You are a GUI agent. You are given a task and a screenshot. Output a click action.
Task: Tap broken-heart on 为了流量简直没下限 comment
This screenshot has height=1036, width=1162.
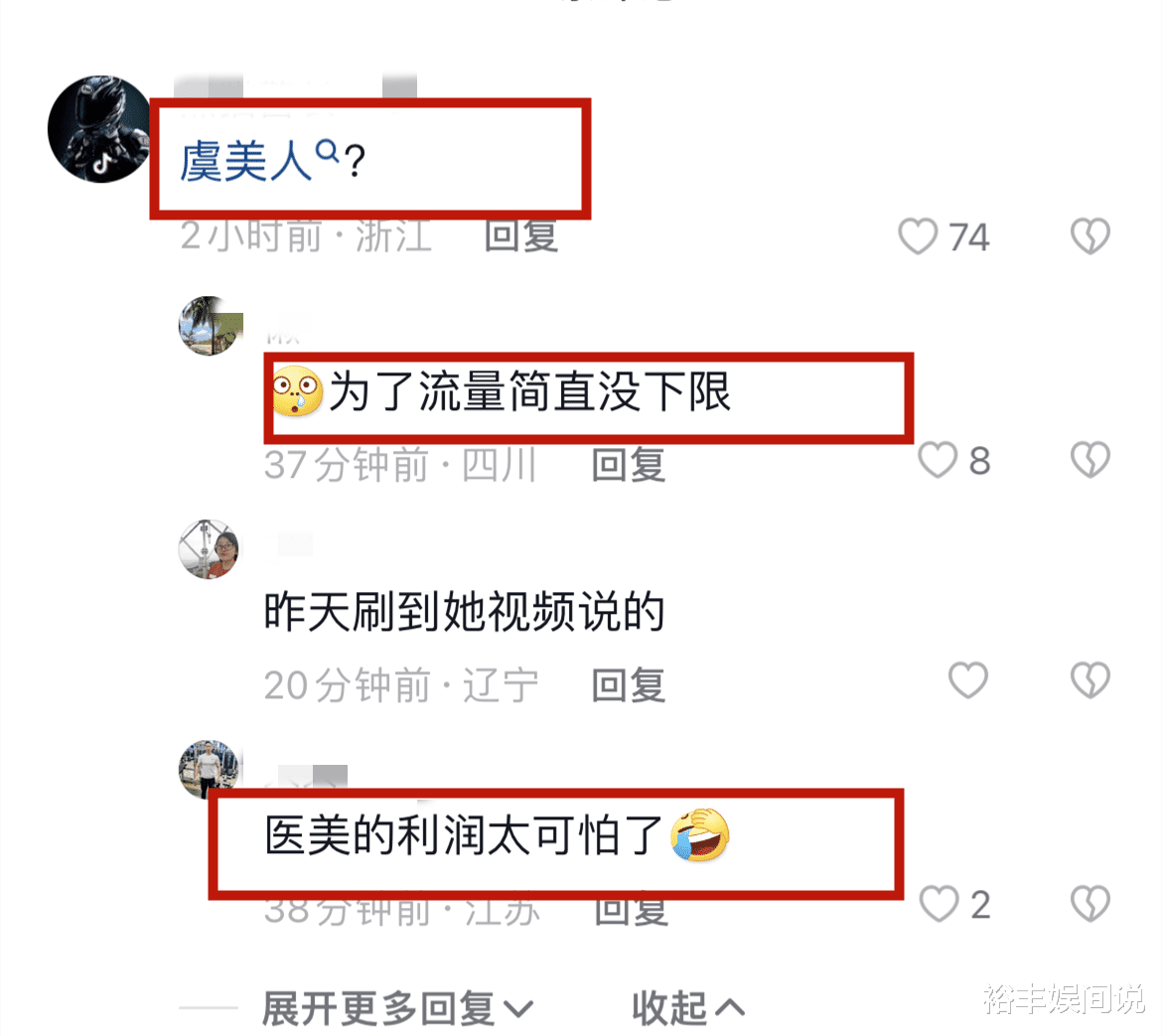(1090, 460)
